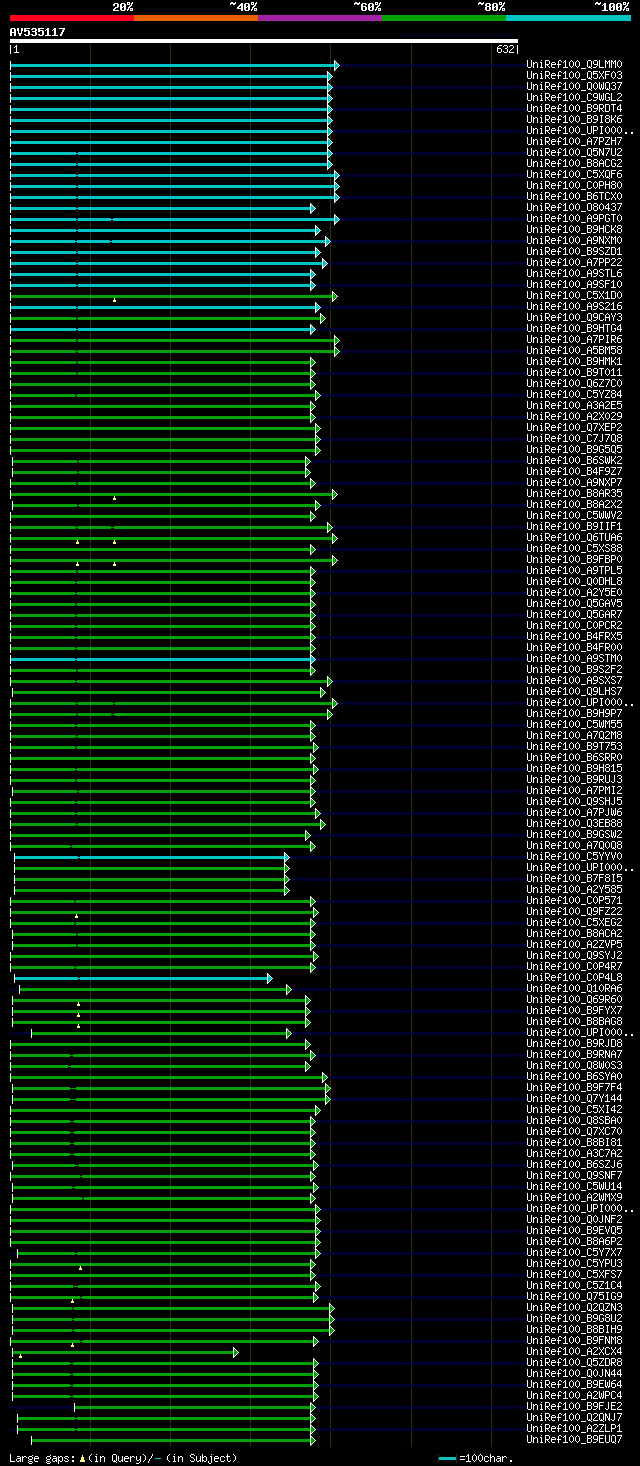This screenshot has height=1466, width=640.
Task: Select hit label UniRef100_Q7Y144
Action: (574, 1099)
